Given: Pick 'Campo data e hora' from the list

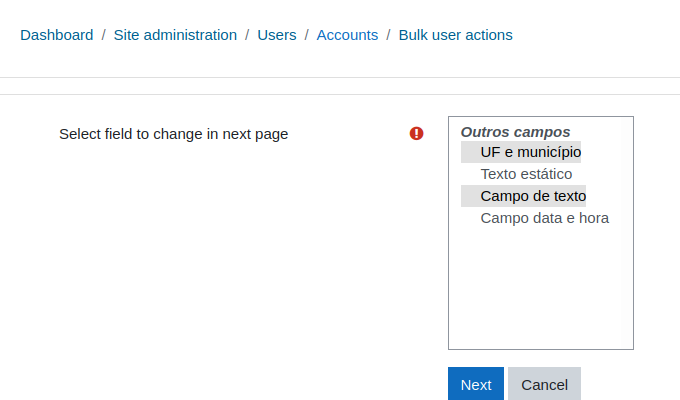Looking at the screenshot, I should click(x=544, y=218).
